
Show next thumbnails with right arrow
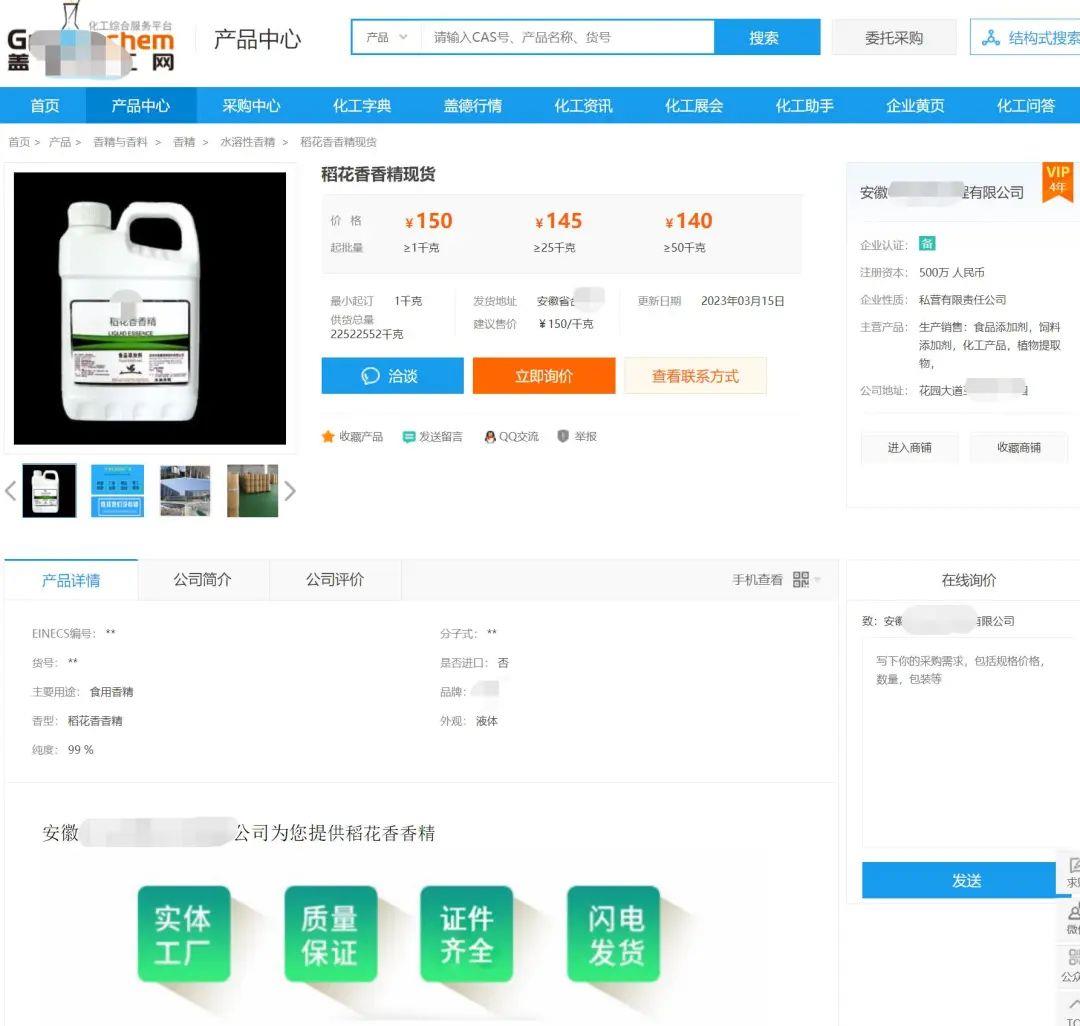pyautogui.click(x=290, y=491)
